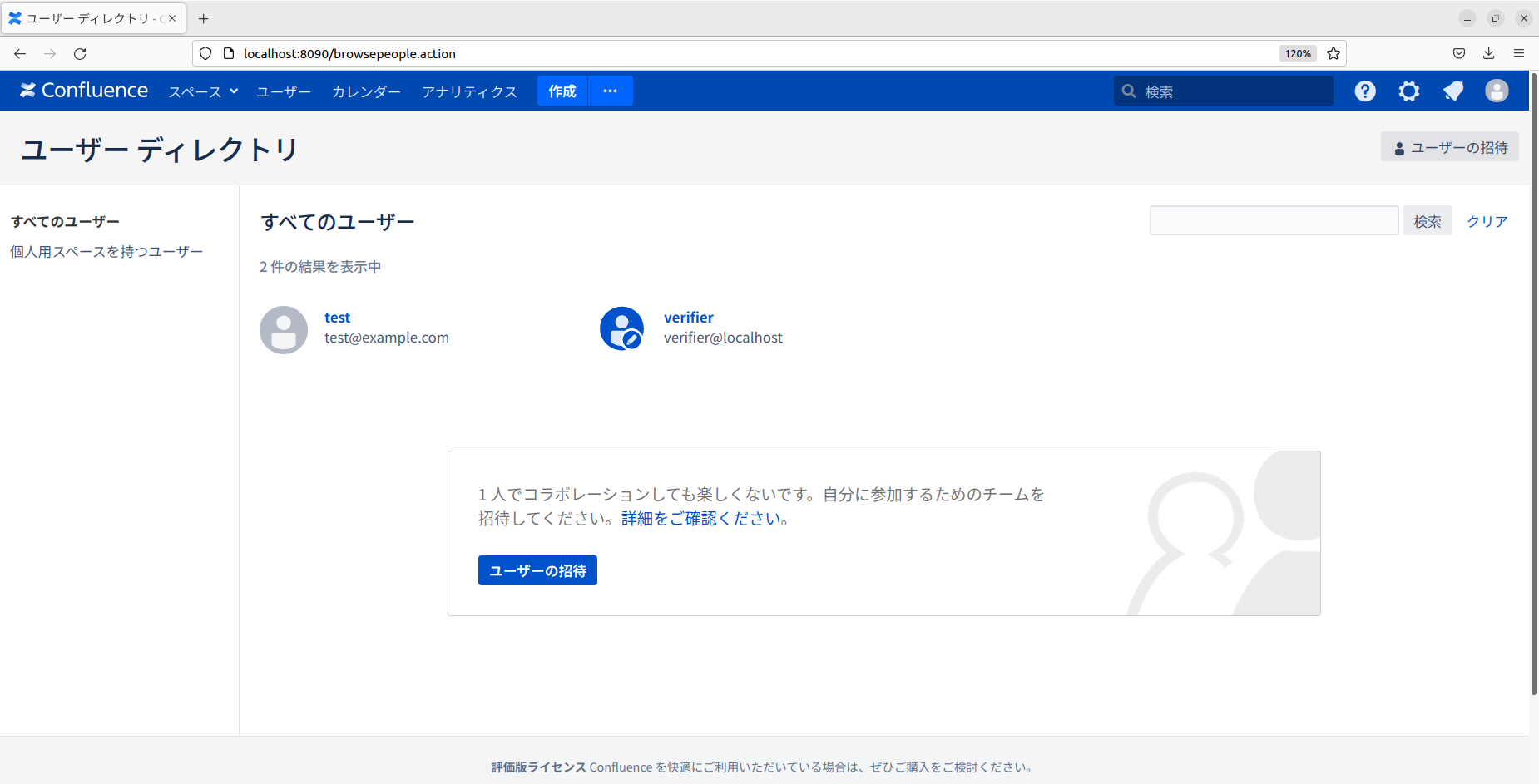This screenshot has width=1539, height=784.
Task: Open the ellipsis overflow menu beside 作成
Action: 611,91
